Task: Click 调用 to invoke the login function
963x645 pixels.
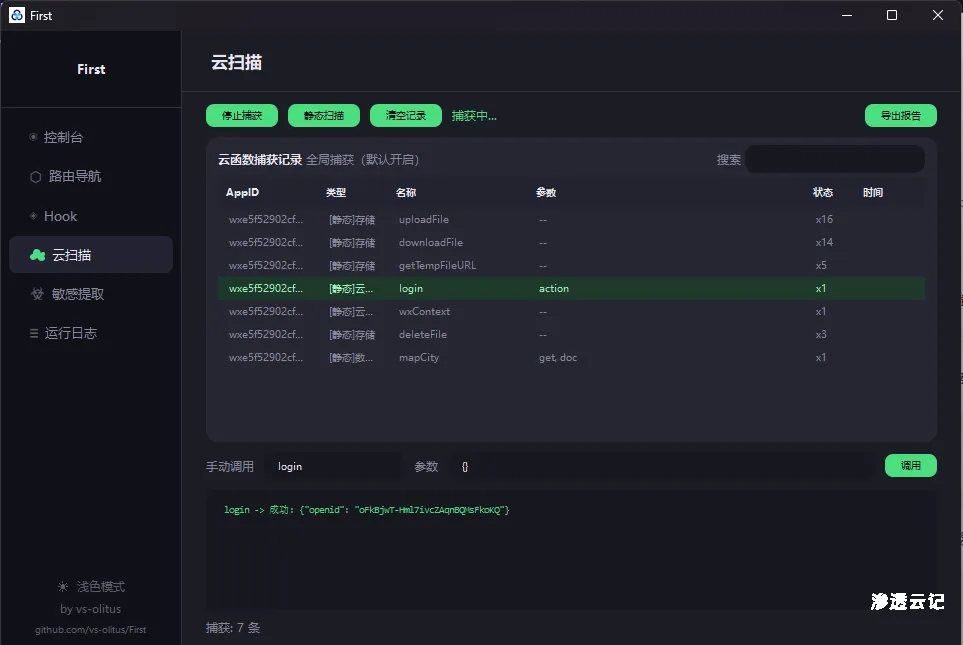Action: tap(910, 465)
